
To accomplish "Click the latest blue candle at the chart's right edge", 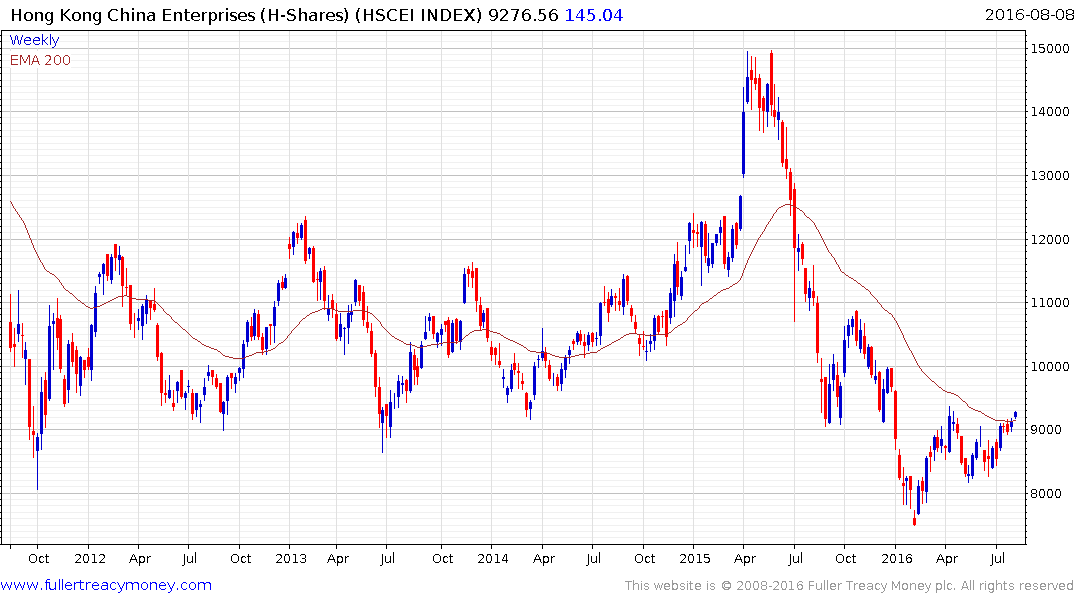I will click(1016, 414).
